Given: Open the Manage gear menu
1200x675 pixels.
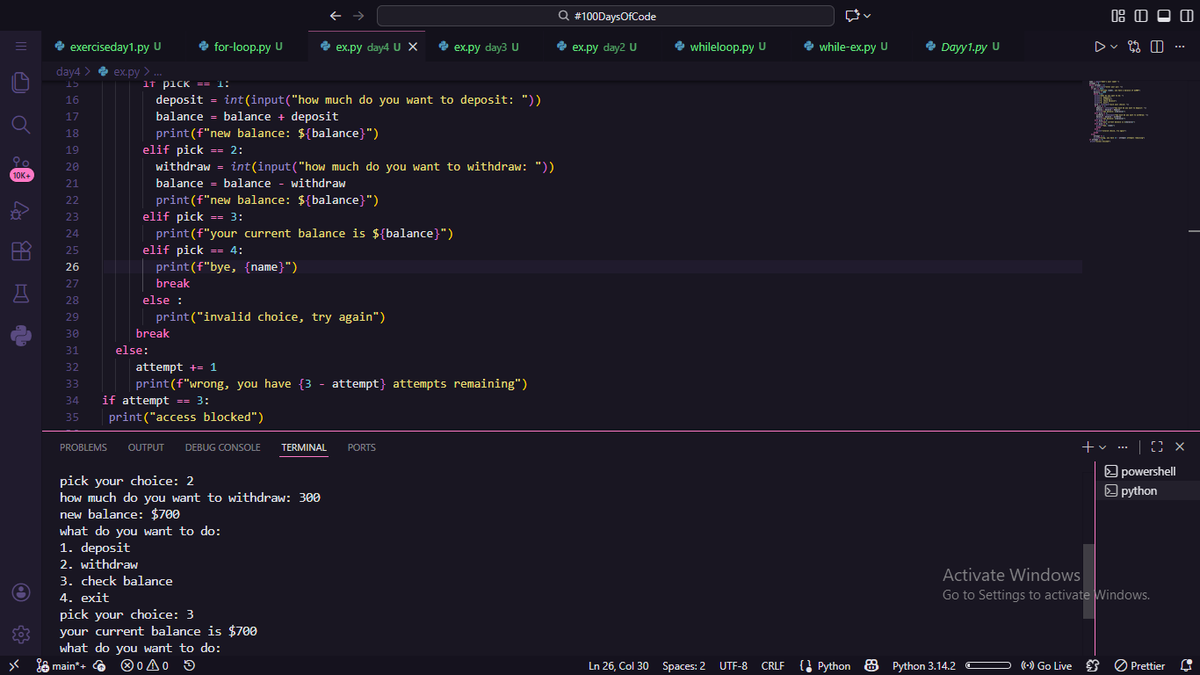Looking at the screenshot, I should click(20, 634).
